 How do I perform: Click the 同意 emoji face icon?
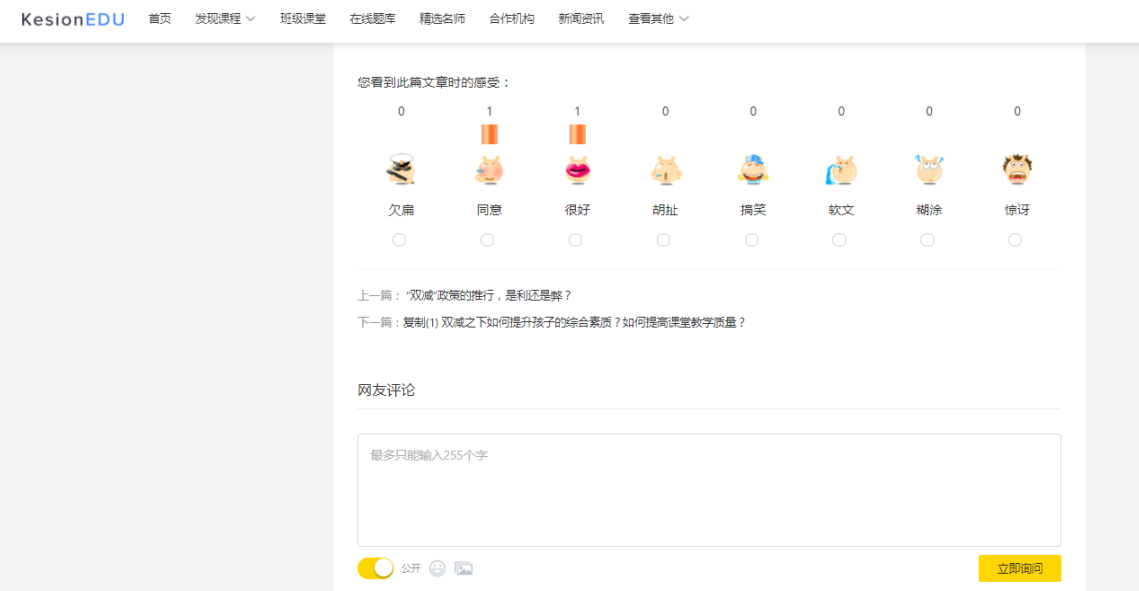click(x=488, y=170)
